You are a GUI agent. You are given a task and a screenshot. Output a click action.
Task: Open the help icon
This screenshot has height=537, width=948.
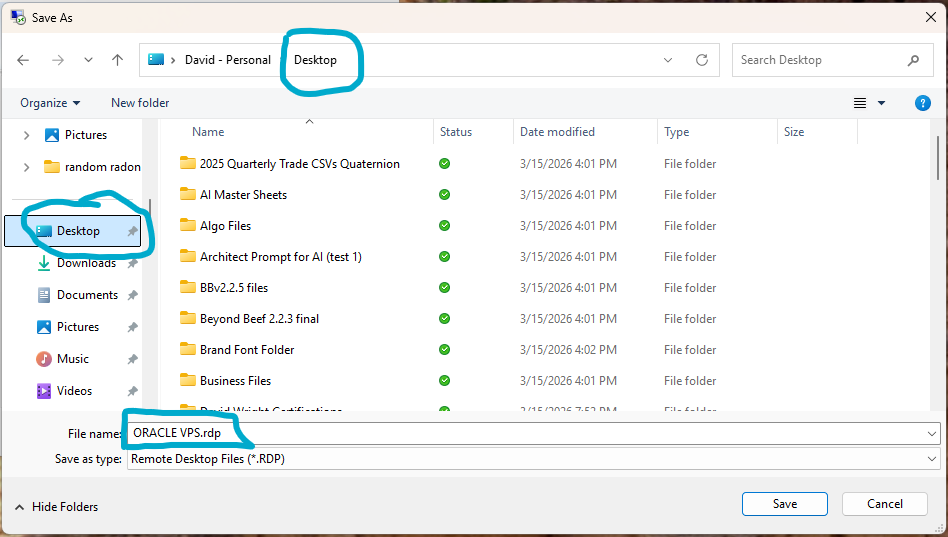[x=923, y=103]
